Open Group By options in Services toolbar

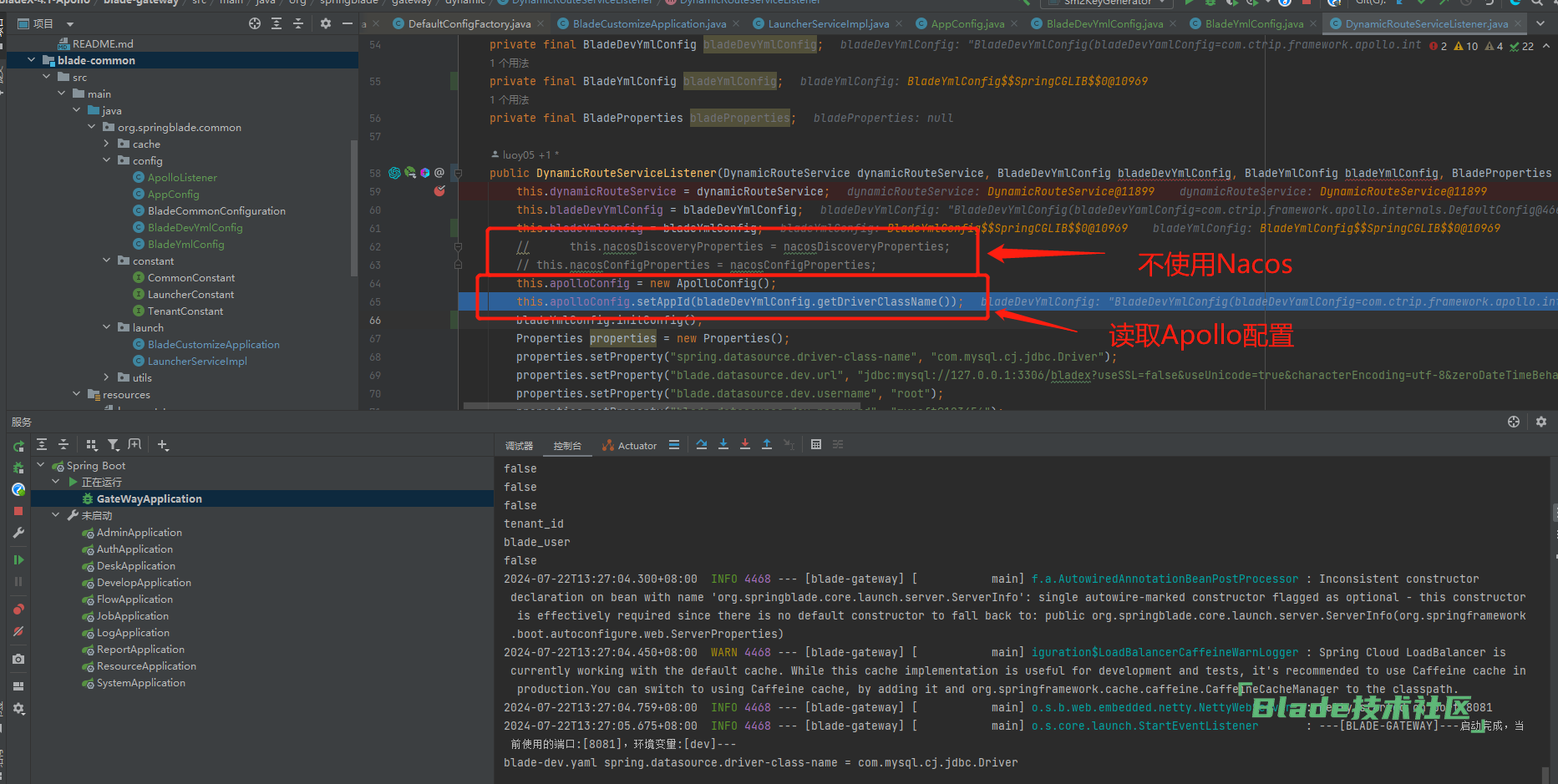[92, 445]
